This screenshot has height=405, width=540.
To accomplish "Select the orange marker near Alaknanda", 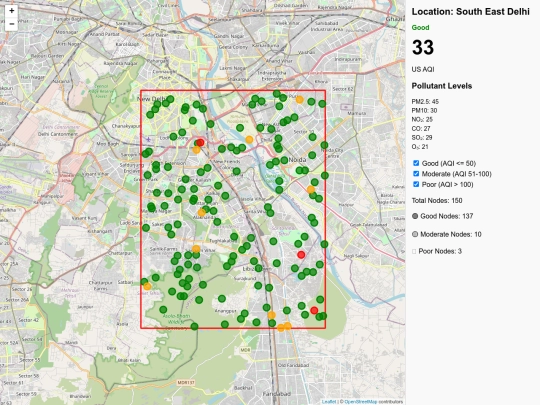I will [x=202, y=212].
